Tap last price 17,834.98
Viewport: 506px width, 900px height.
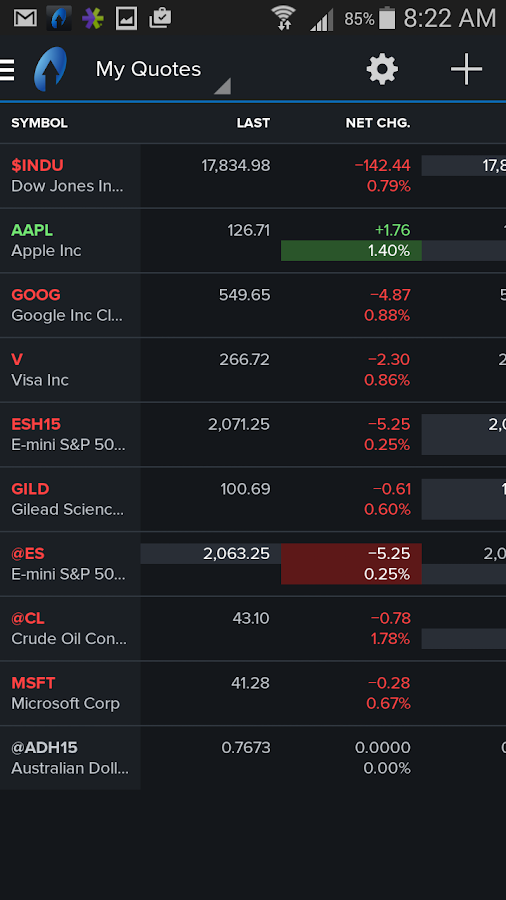pos(236,165)
